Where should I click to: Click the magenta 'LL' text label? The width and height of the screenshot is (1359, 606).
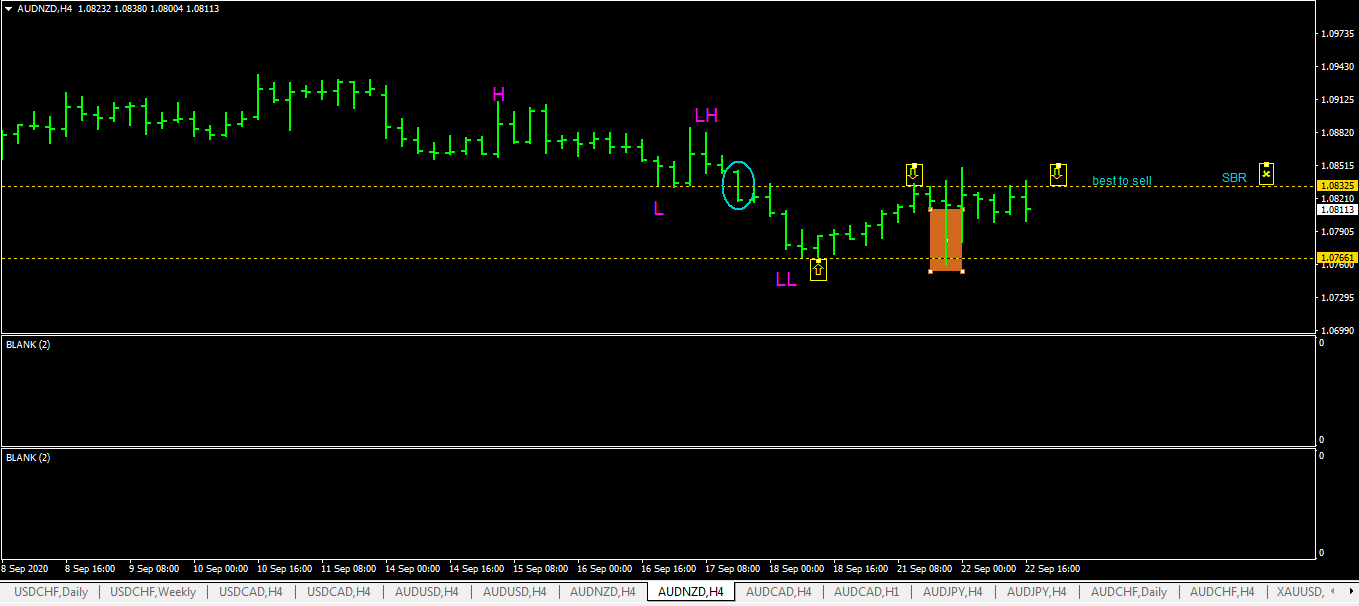coord(786,279)
